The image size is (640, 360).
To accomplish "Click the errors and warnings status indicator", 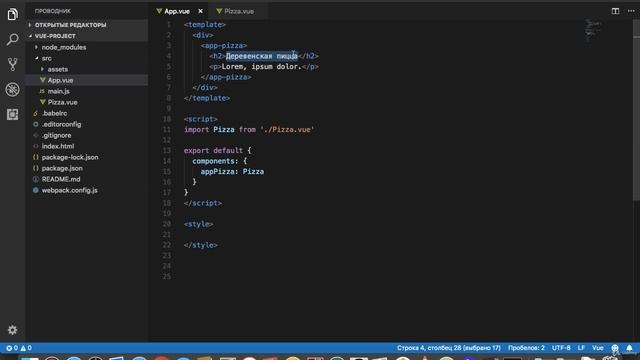I will 19,348.
